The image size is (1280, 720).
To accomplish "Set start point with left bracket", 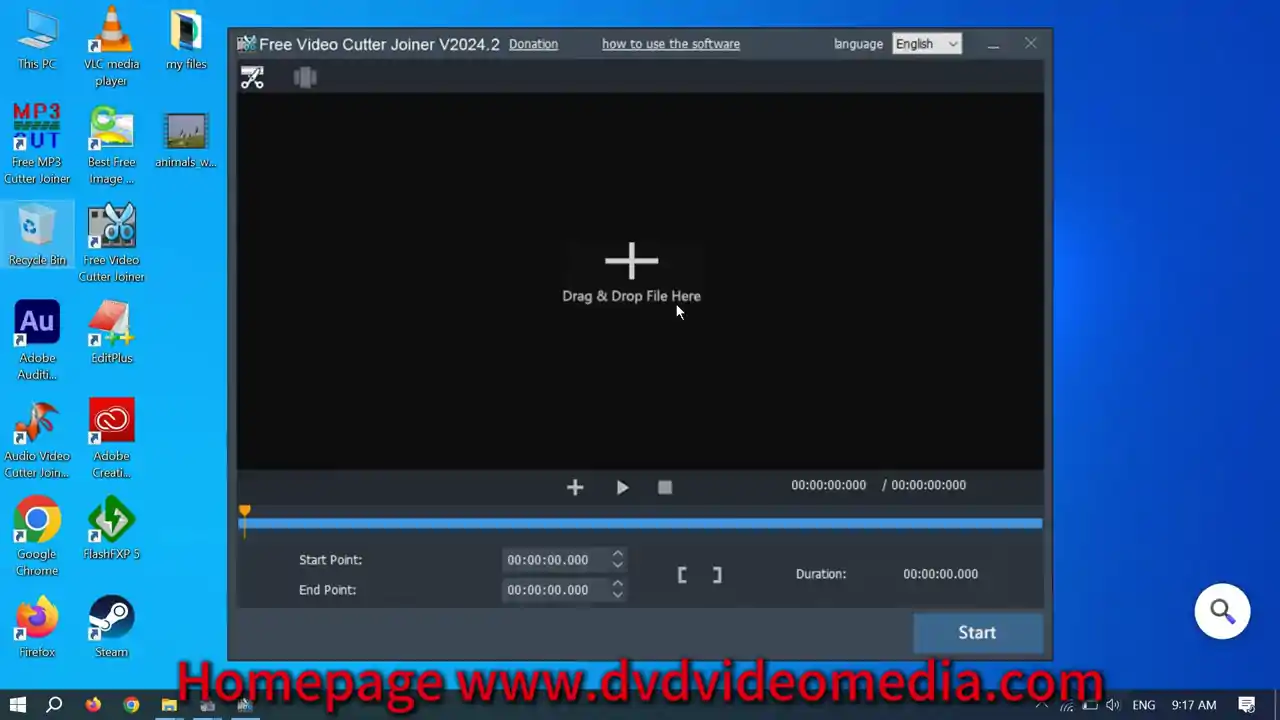I will 682,574.
